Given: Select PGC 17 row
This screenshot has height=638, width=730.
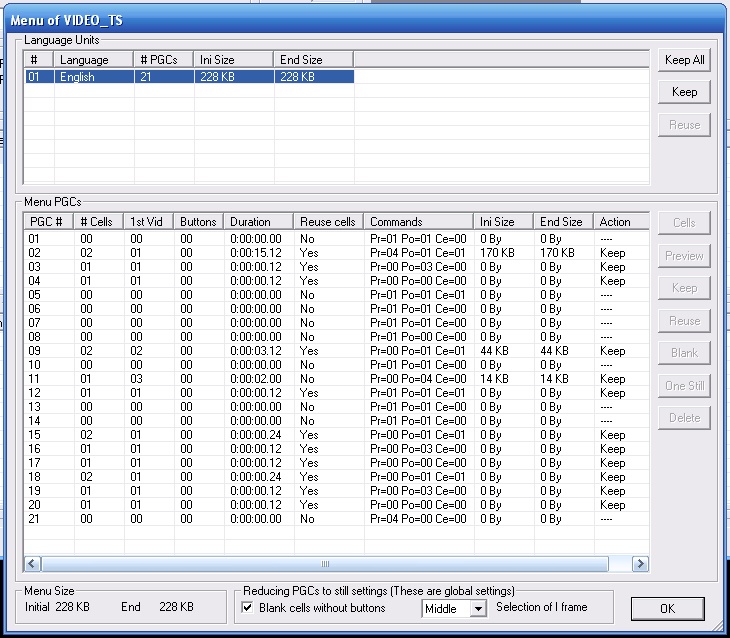Looking at the screenshot, I should [337, 462].
